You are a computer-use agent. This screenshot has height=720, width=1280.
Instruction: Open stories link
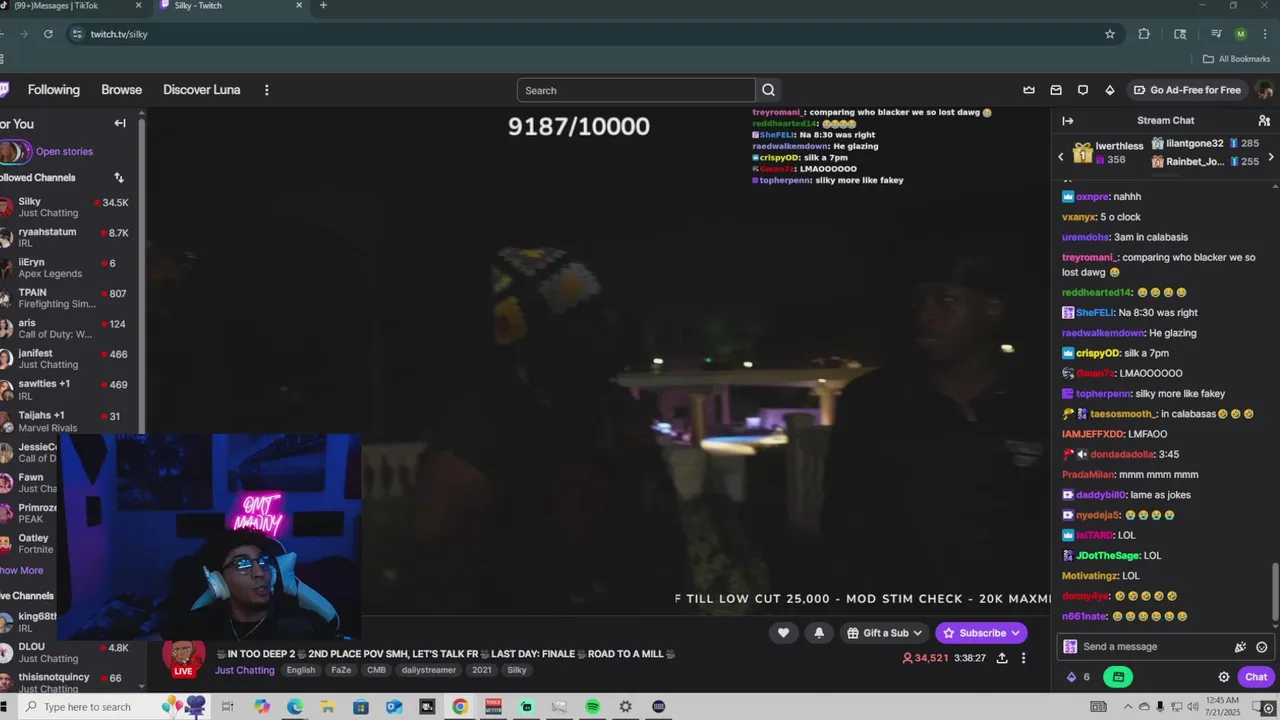click(64, 152)
